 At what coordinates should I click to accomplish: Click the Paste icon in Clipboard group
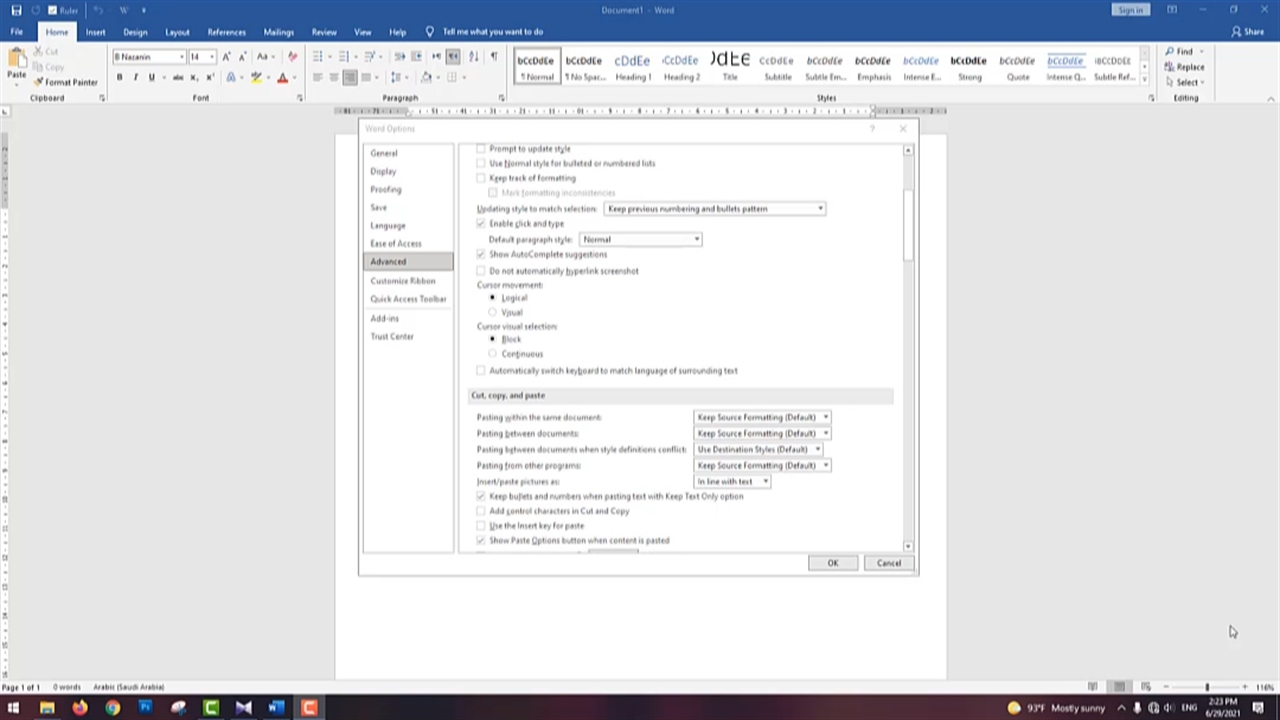click(17, 64)
